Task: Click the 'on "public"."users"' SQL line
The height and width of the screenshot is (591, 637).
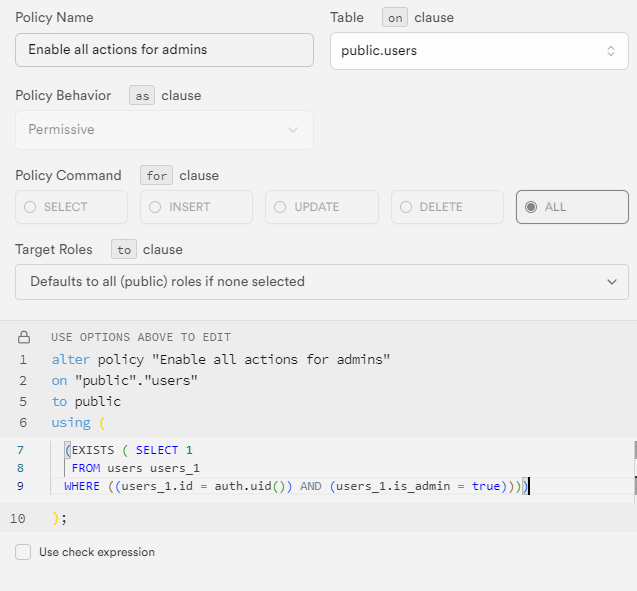Action: tap(124, 381)
